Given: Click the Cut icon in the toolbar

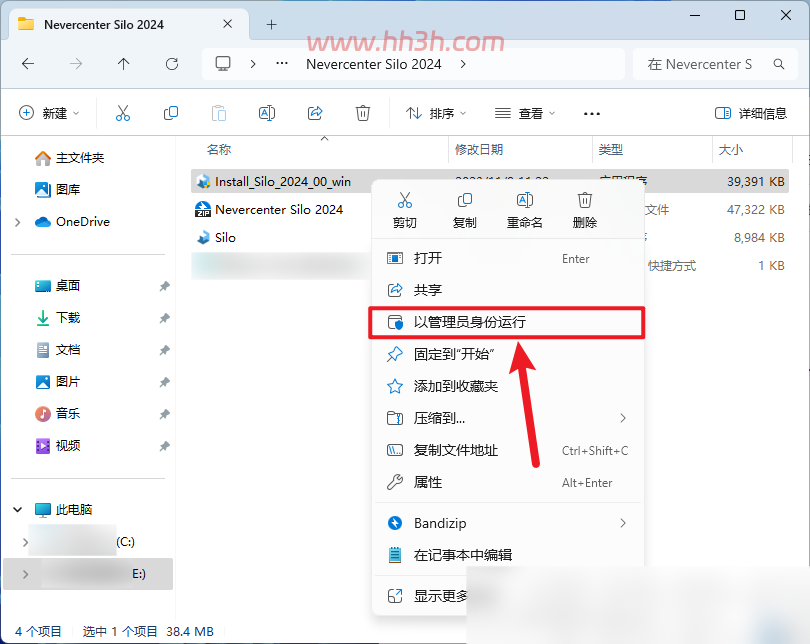Looking at the screenshot, I should pyautogui.click(x=123, y=113).
